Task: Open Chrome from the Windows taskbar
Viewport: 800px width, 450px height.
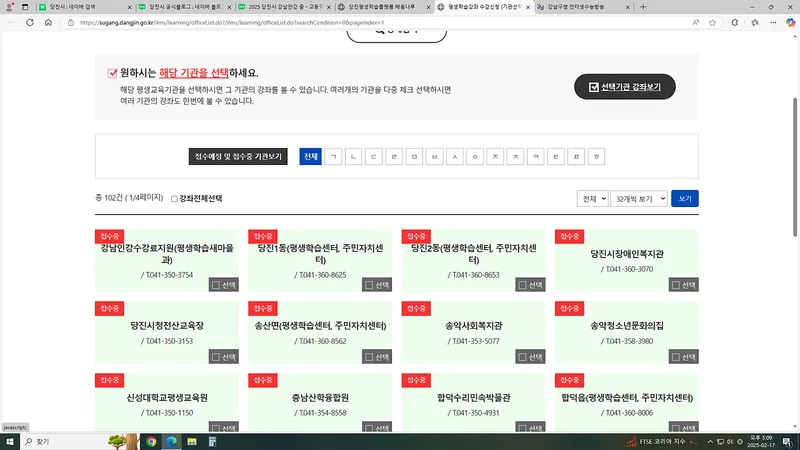Action: (x=151, y=441)
